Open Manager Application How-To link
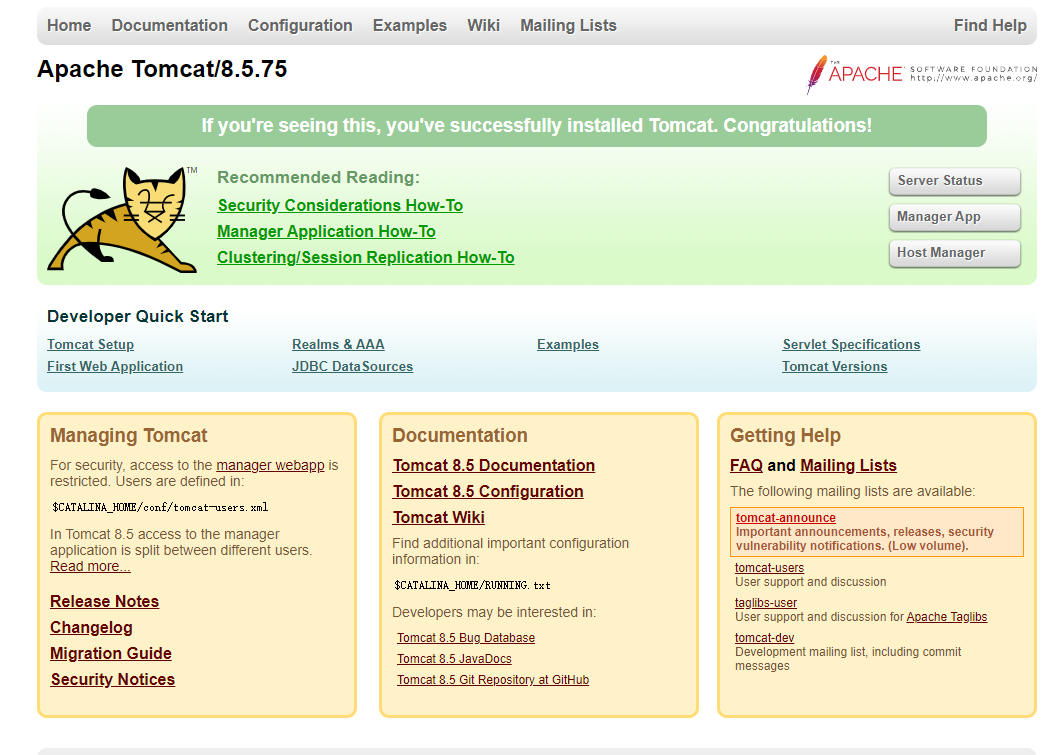1062x755 pixels. click(x=326, y=232)
